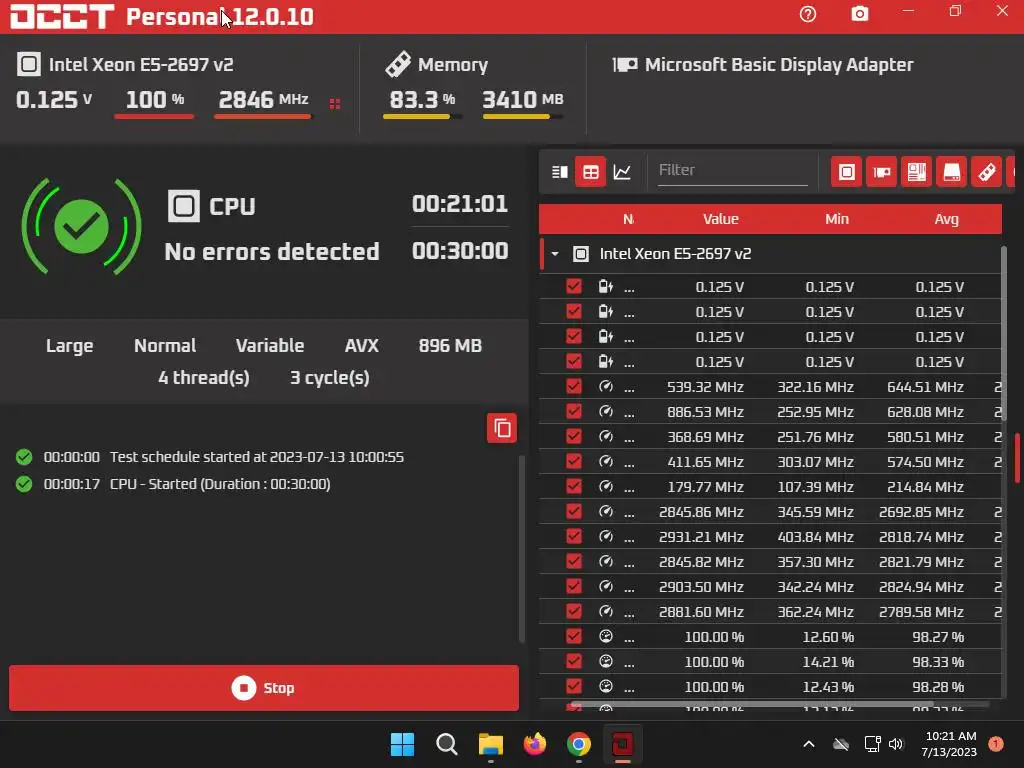This screenshot has height=768, width=1024.
Task: Uncheck the sensor row showing 2845.86 MHz
Action: pos(574,511)
